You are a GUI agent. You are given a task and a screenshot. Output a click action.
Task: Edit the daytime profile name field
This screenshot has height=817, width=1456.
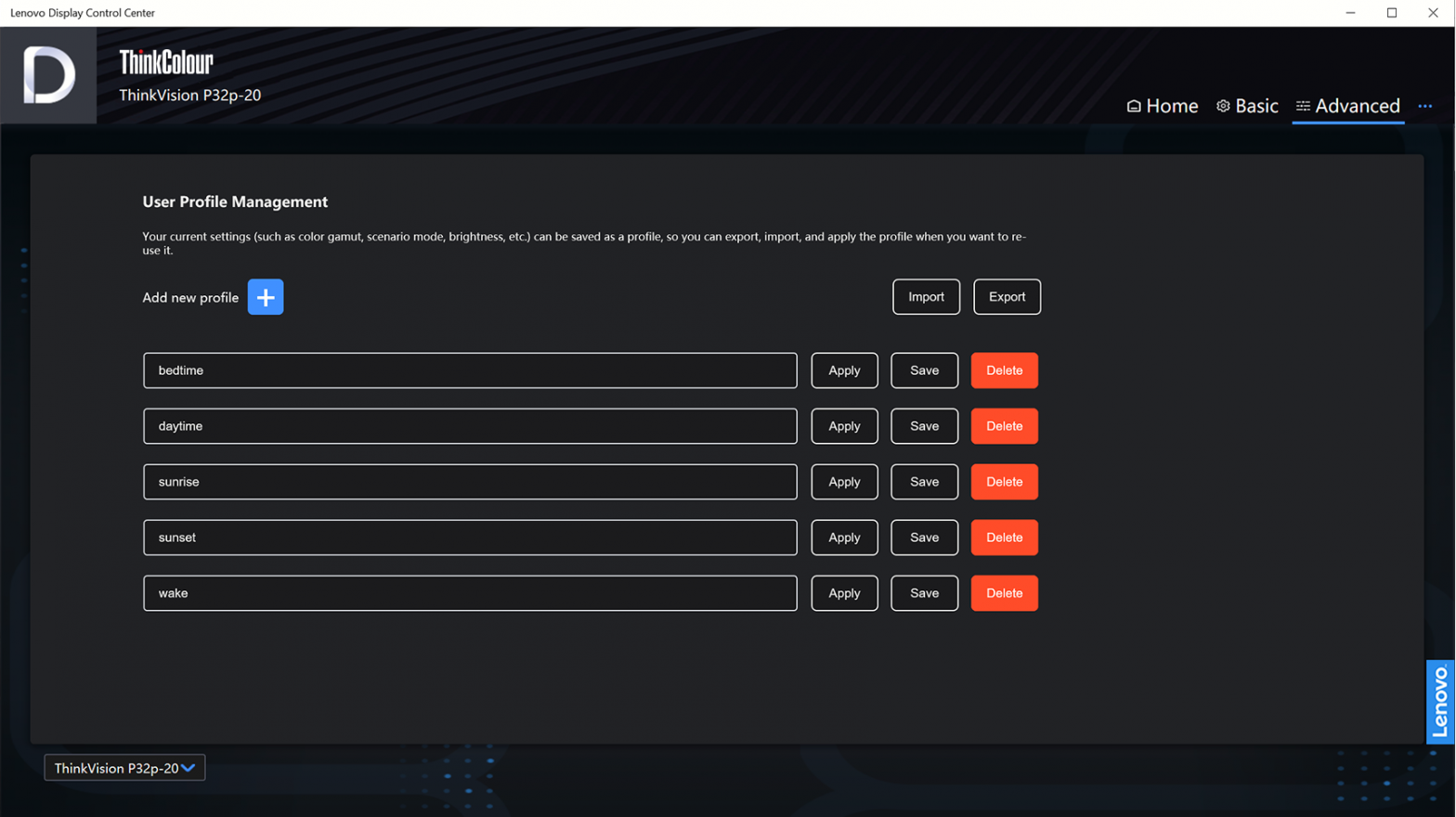click(x=470, y=426)
